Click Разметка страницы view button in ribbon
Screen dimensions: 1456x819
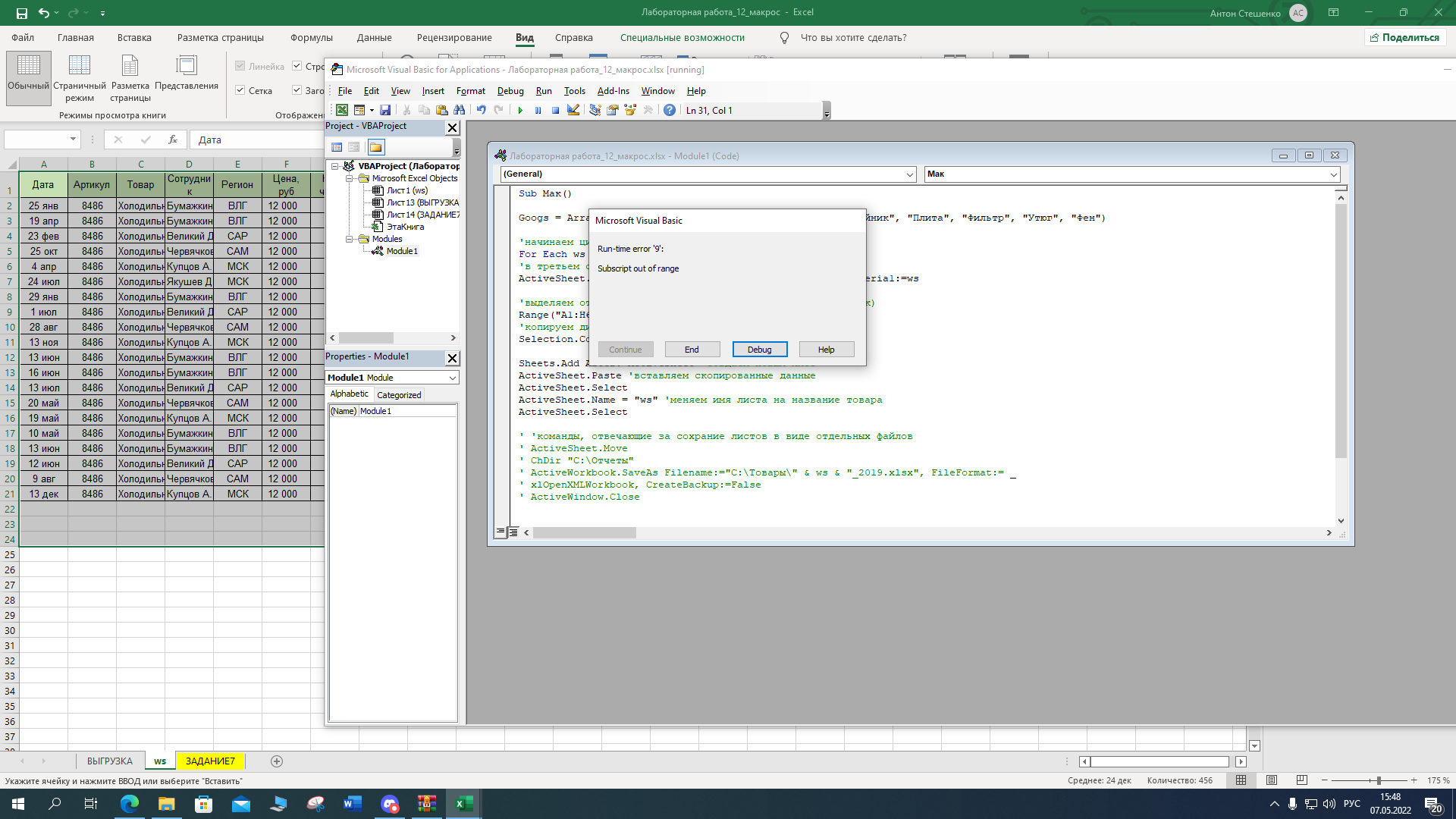pos(130,77)
